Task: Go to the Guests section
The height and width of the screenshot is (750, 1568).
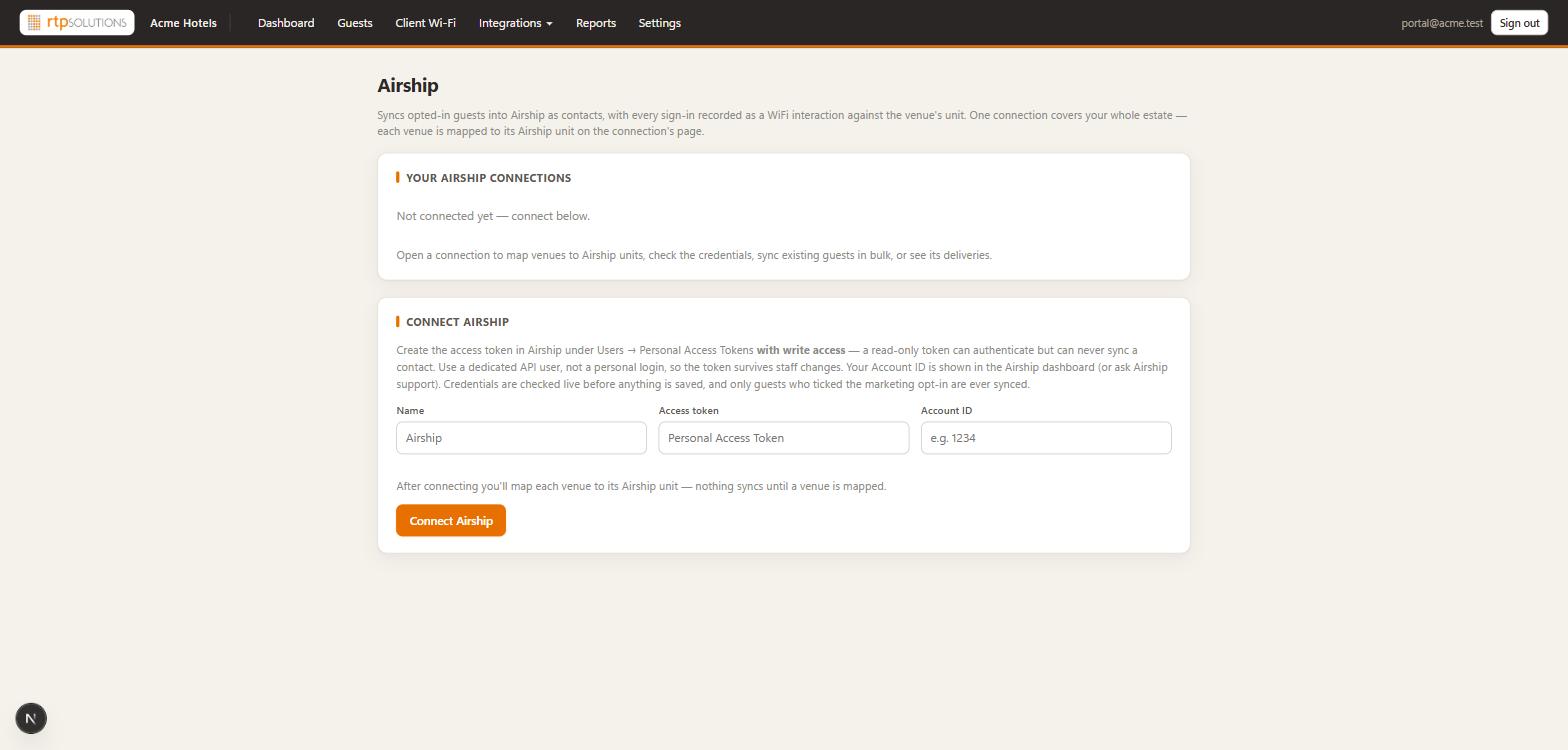Action: (355, 23)
